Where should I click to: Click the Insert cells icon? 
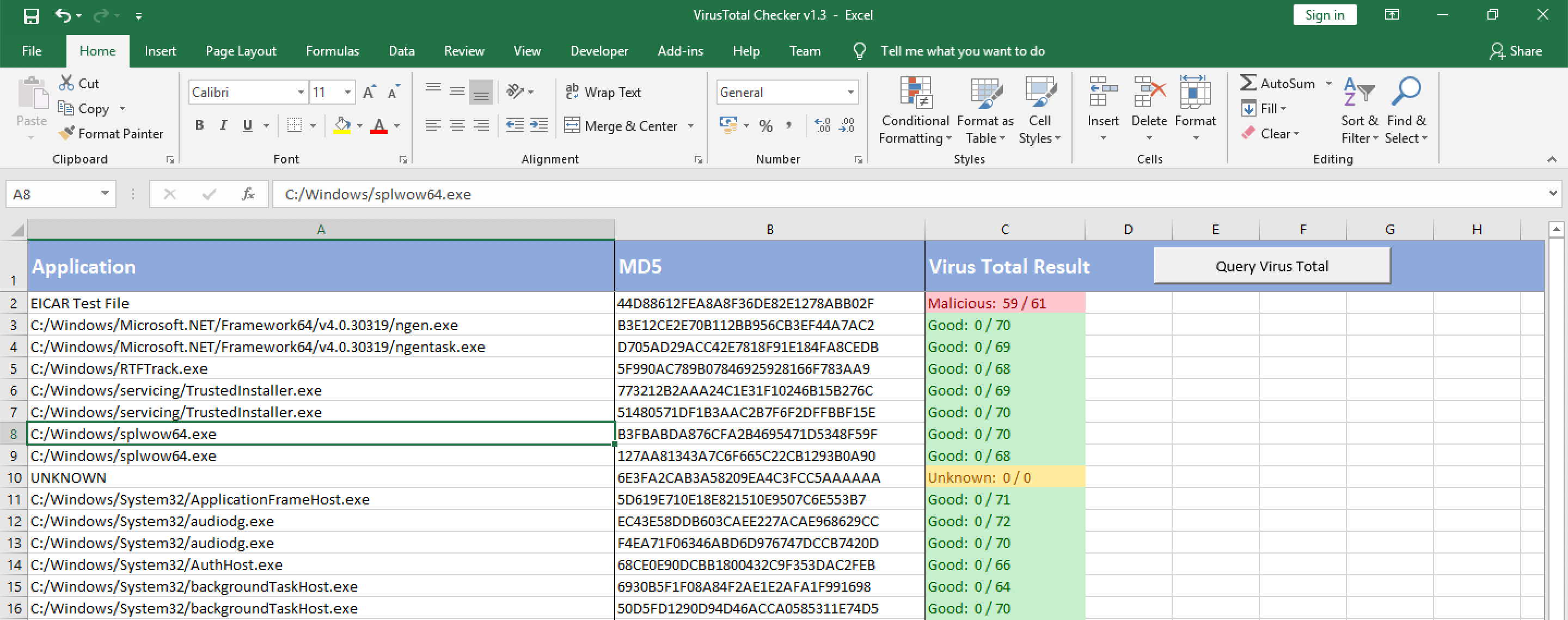[1103, 93]
